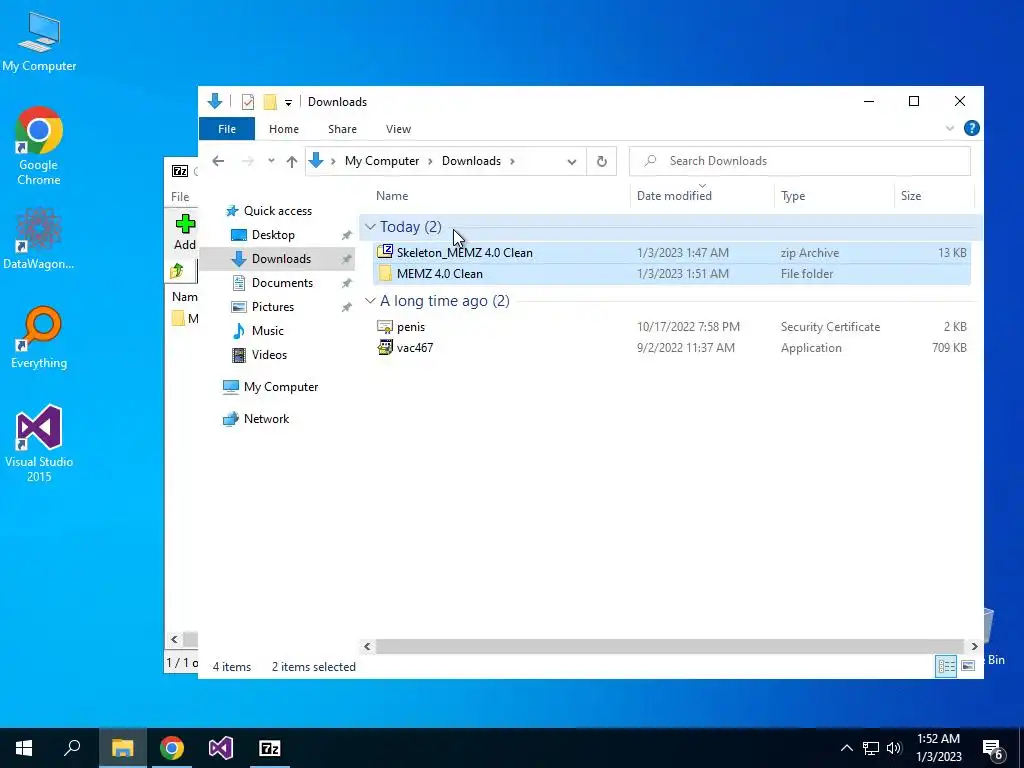Select Quick access in navigation pane
This screenshot has width=1024, height=768.
278,211
